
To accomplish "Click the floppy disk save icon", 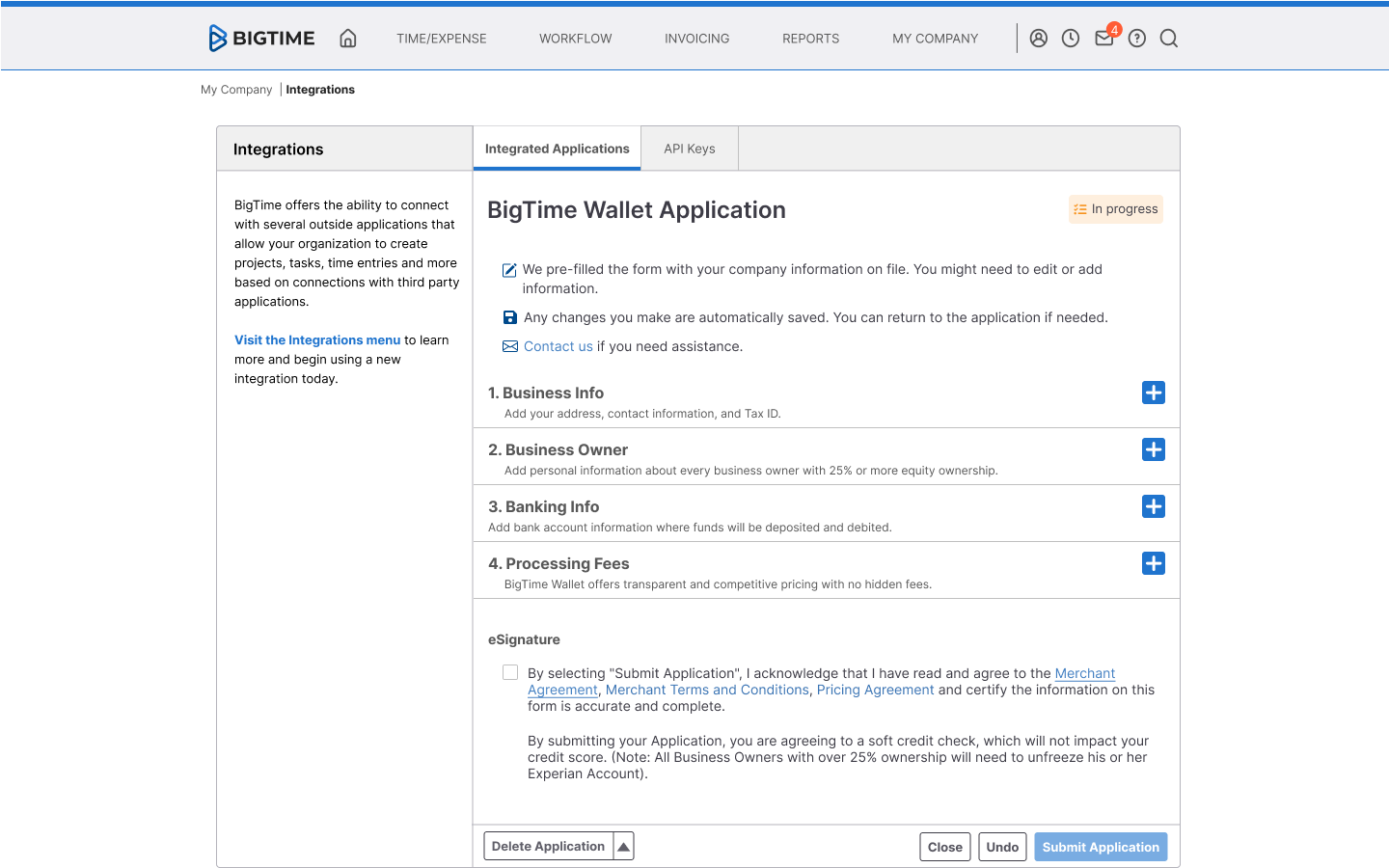I will tap(510, 317).
